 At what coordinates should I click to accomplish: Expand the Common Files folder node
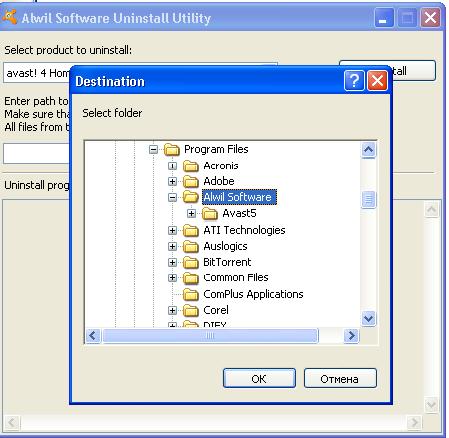(x=172, y=278)
